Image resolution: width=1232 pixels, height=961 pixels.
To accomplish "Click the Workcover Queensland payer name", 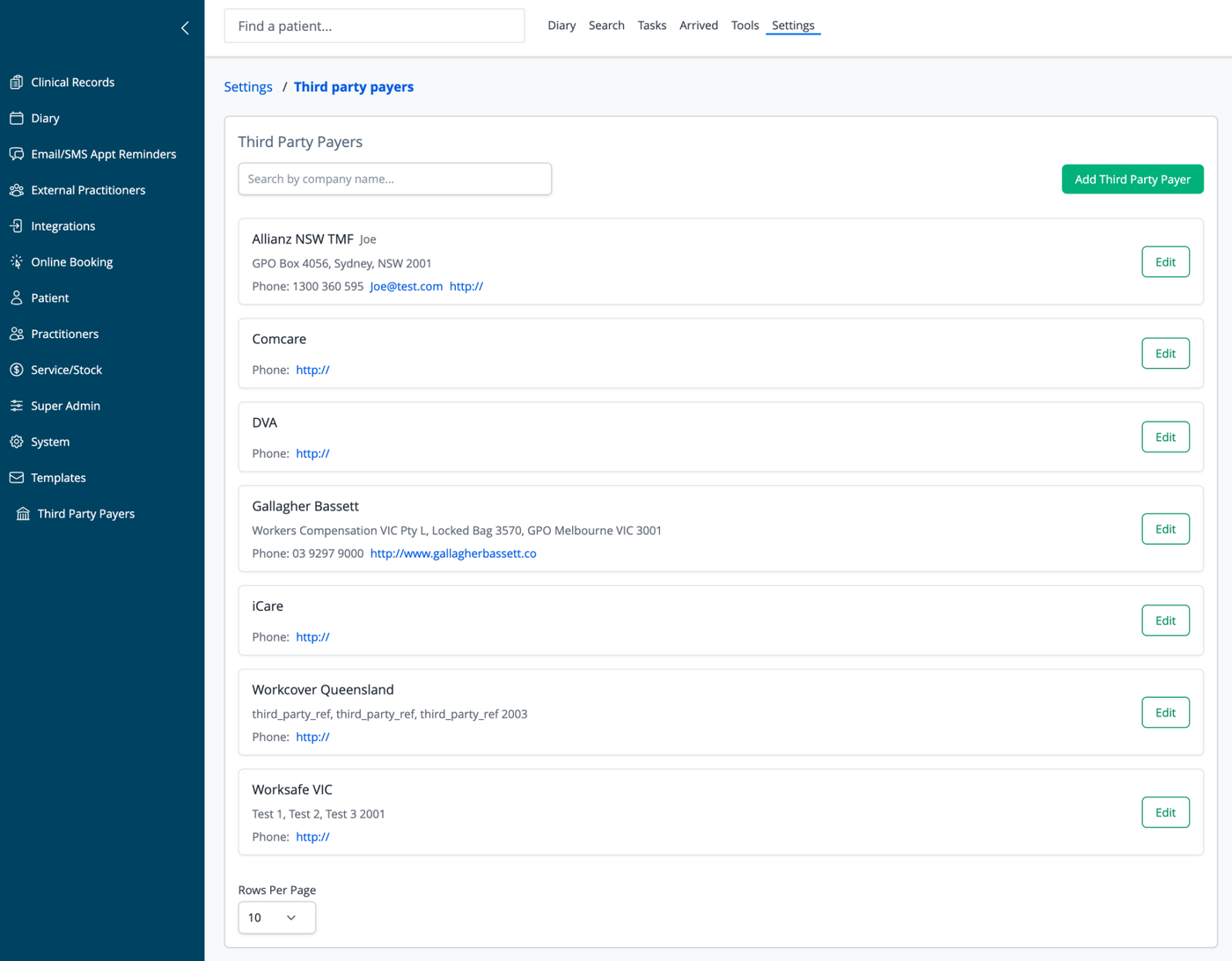I will (x=323, y=690).
